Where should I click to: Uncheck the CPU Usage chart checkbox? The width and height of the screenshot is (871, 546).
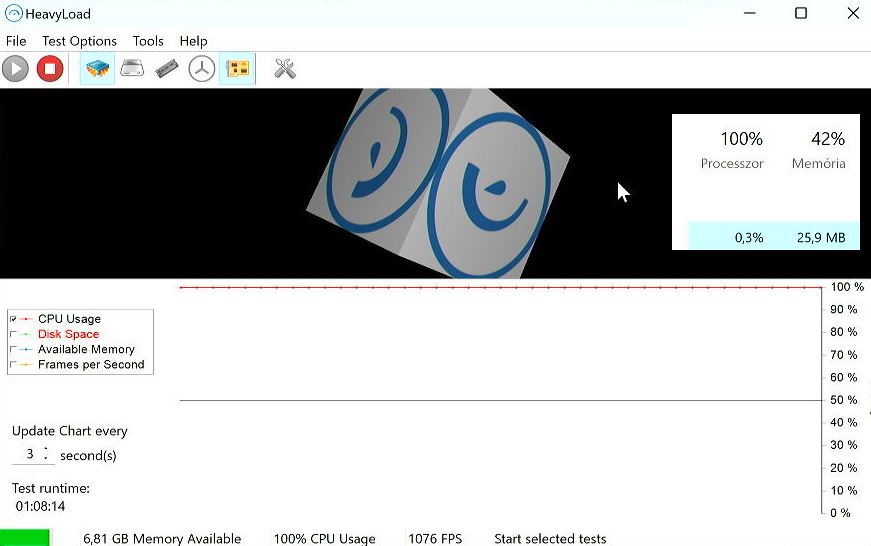(13, 319)
